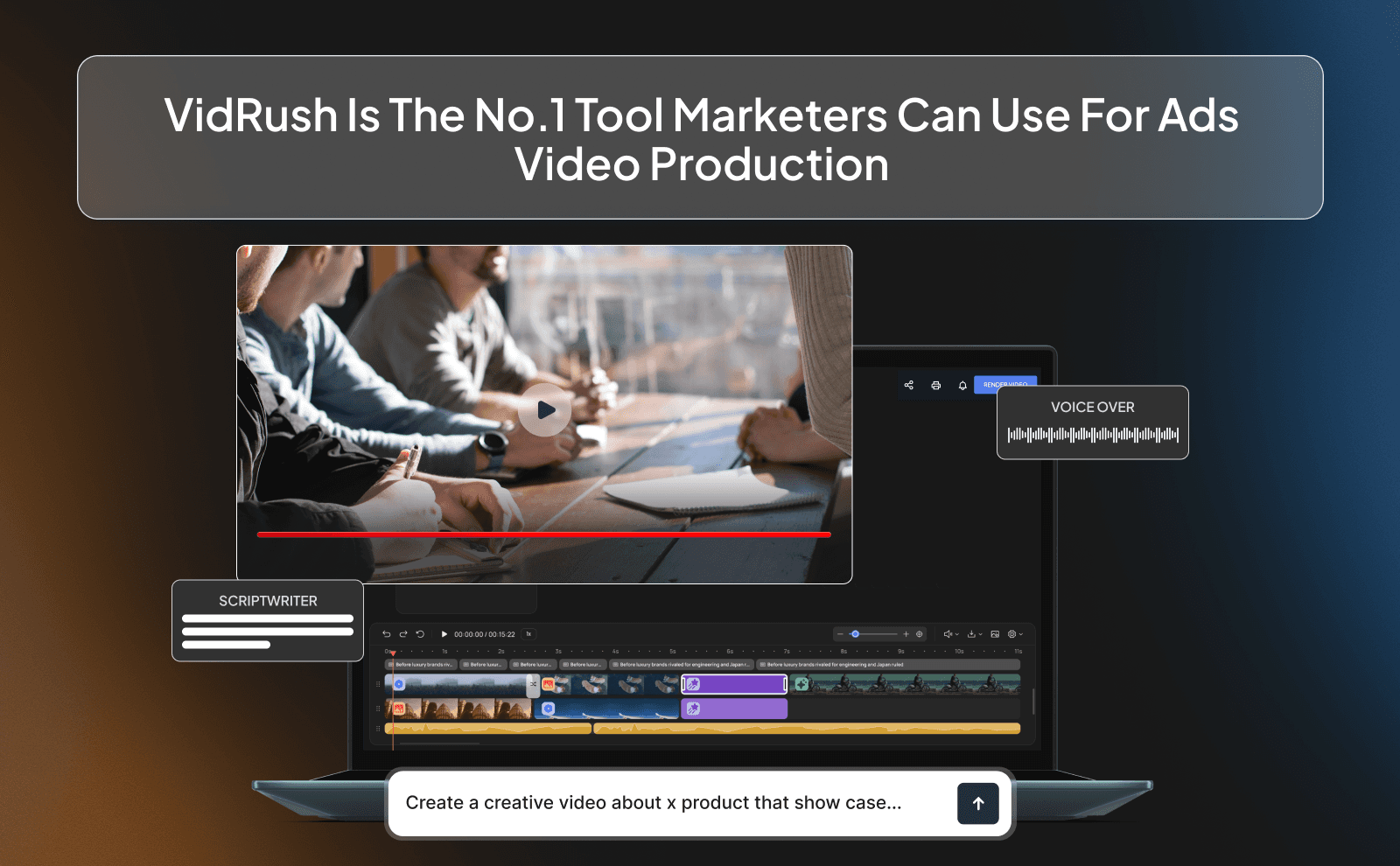Play the meeting video preview

[544, 409]
